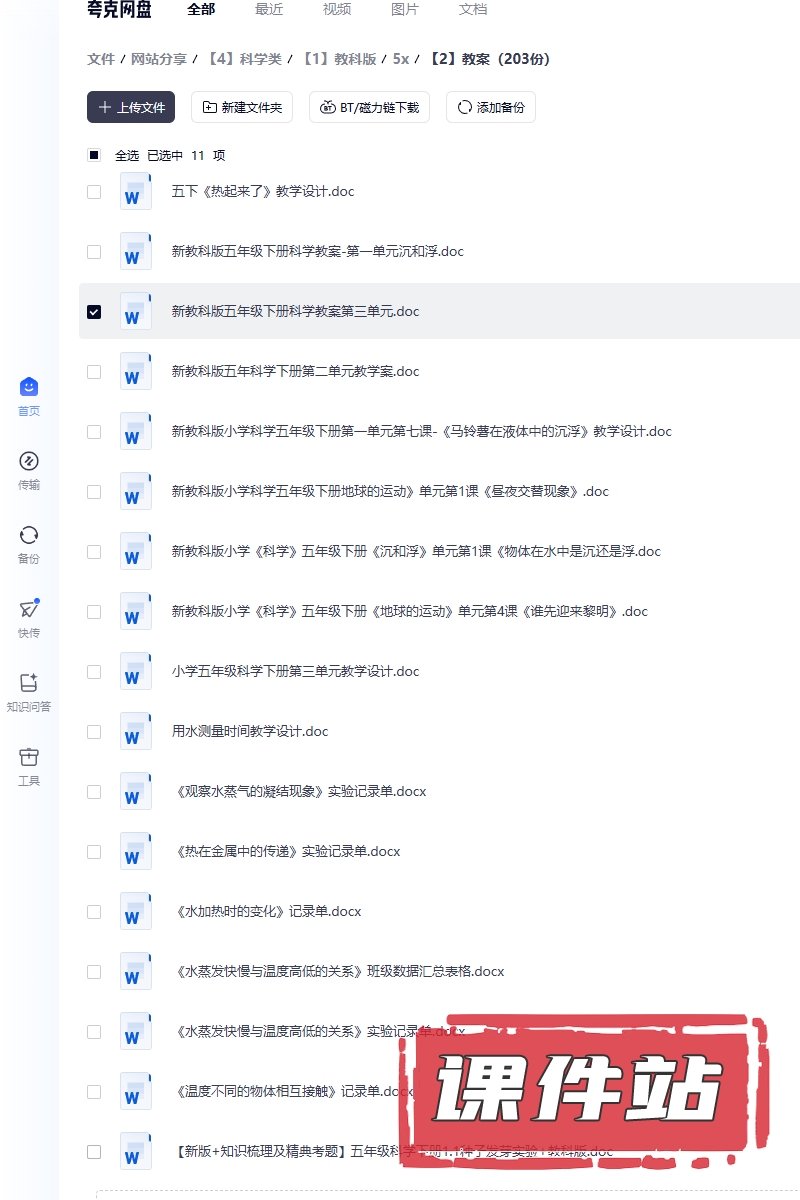Click Word icon for 用水测量时间教学设计.doc

(135, 731)
